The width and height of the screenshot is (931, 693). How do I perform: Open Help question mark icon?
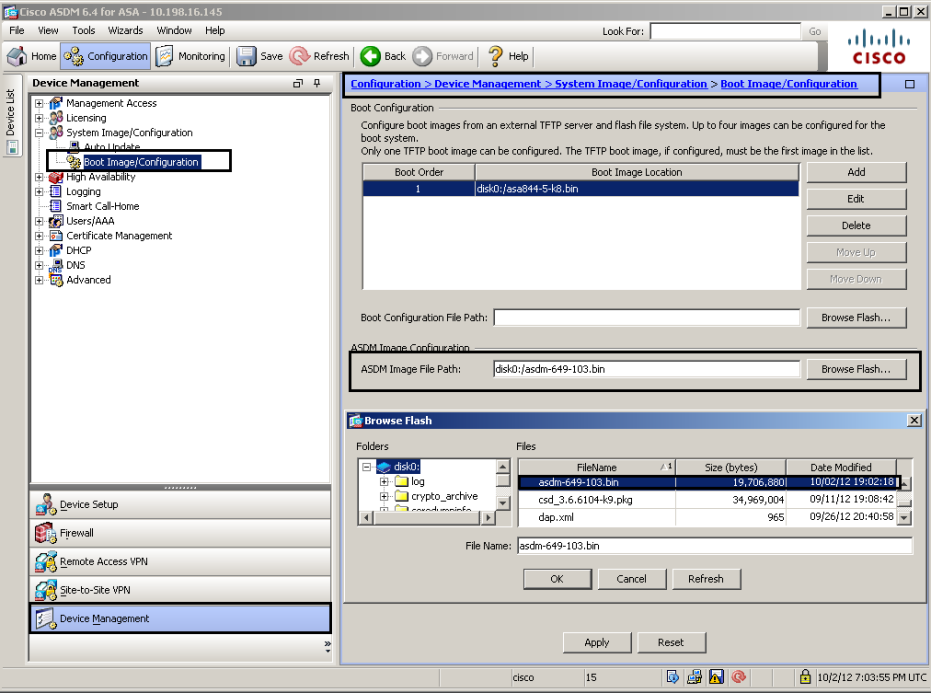point(495,56)
